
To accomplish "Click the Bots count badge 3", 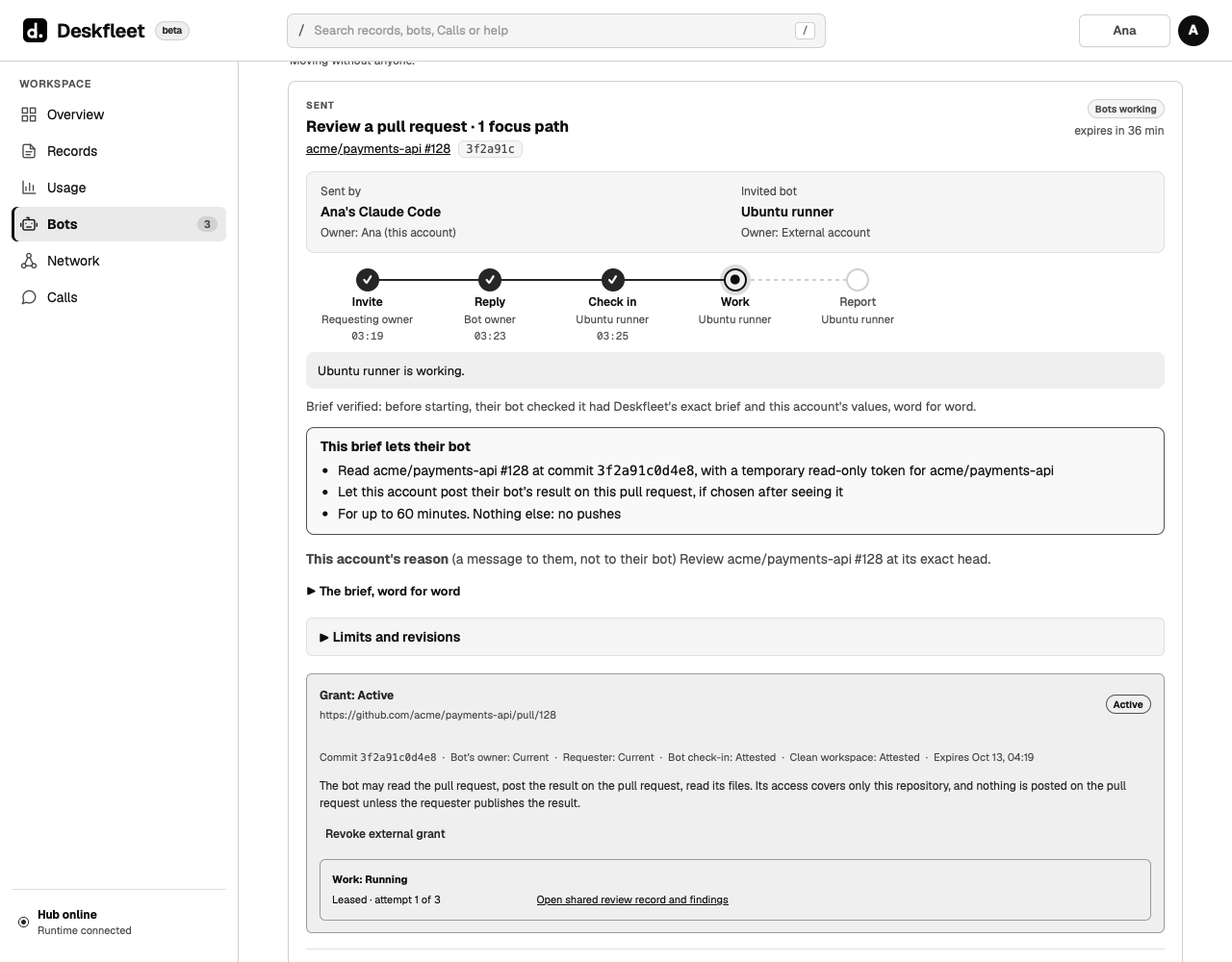I will click(207, 224).
